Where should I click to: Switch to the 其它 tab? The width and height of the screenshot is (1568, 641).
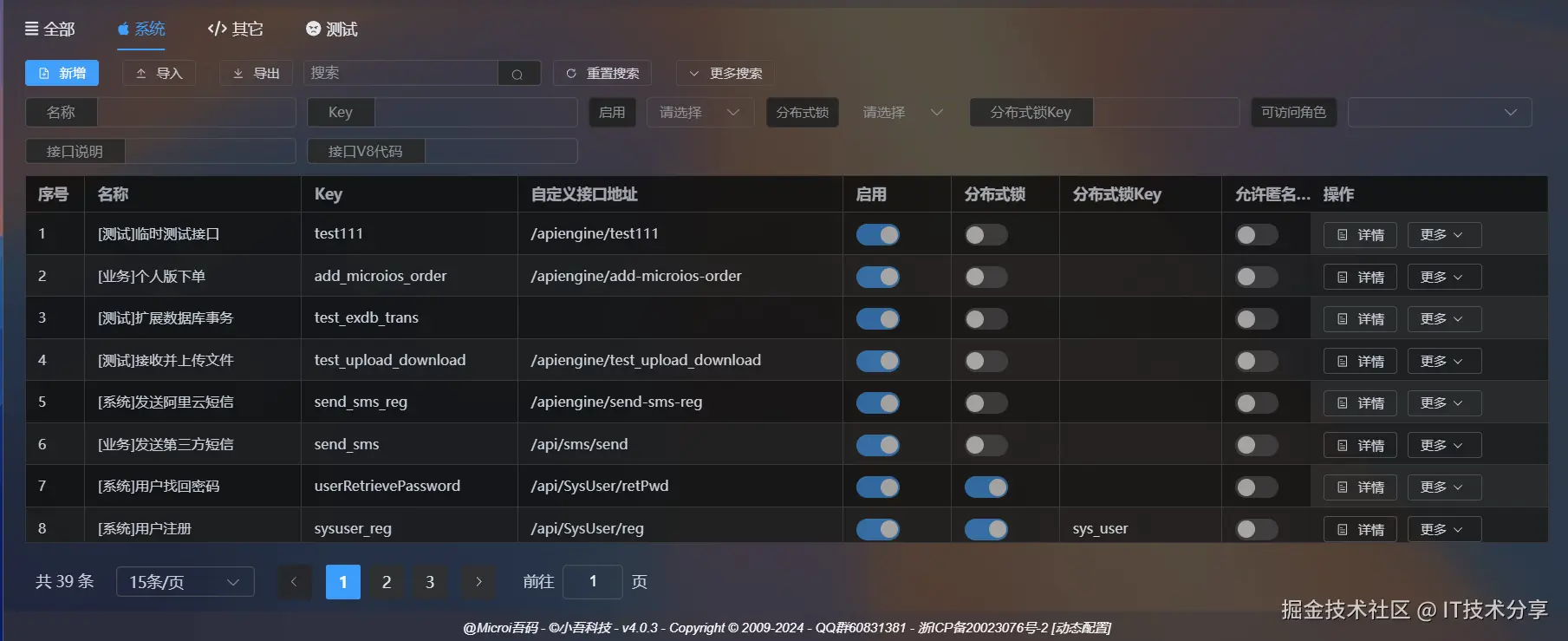coord(236,29)
